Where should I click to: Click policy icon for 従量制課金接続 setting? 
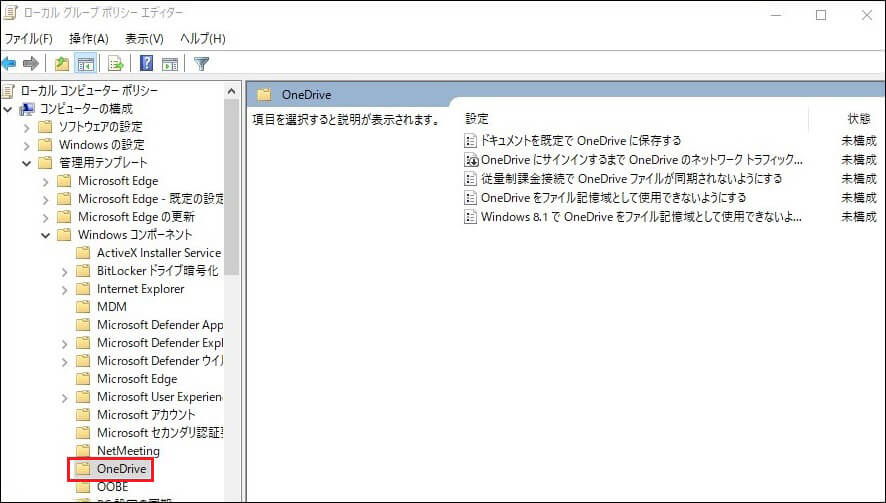pos(470,179)
